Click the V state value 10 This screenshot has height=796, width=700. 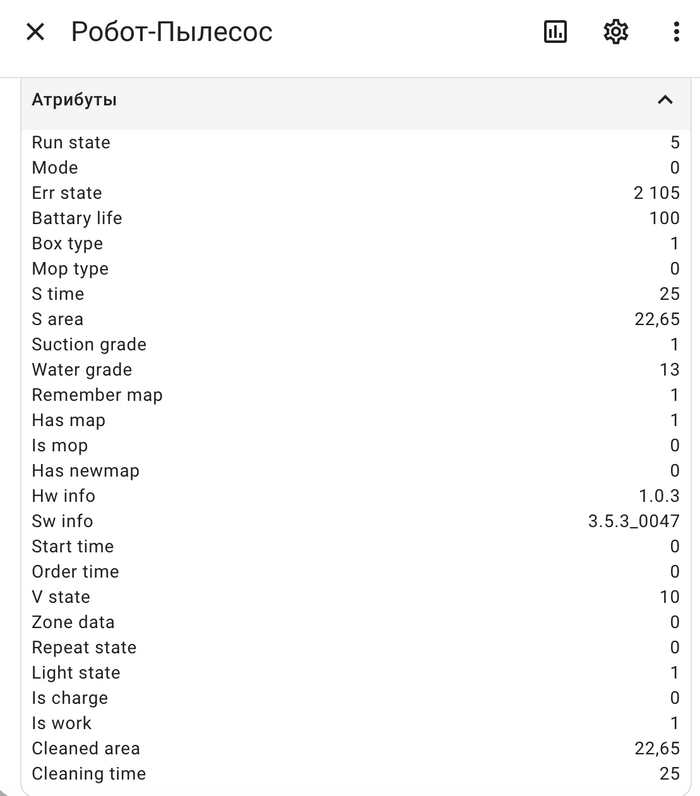tap(669, 597)
